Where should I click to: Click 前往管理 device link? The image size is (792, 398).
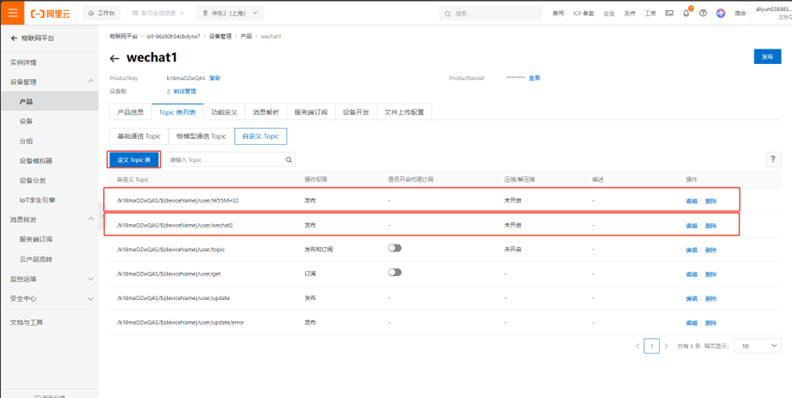[185, 91]
